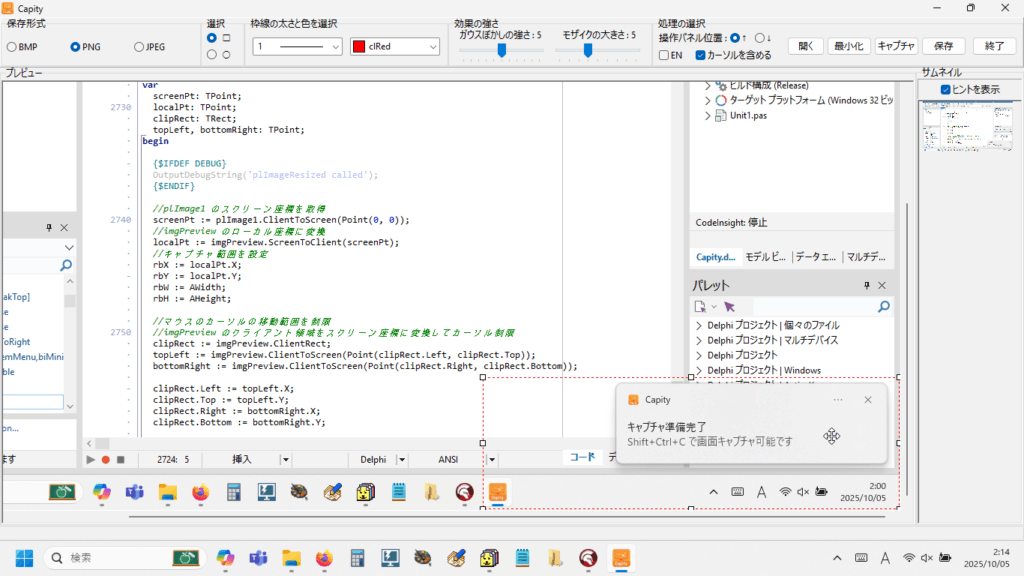Open the clRed color dropdown
The height and width of the screenshot is (576, 1024).
point(432,47)
